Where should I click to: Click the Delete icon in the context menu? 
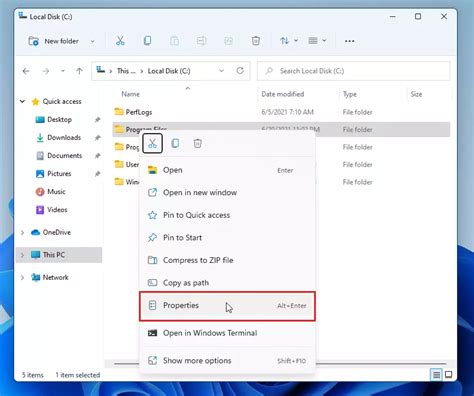[x=198, y=143]
